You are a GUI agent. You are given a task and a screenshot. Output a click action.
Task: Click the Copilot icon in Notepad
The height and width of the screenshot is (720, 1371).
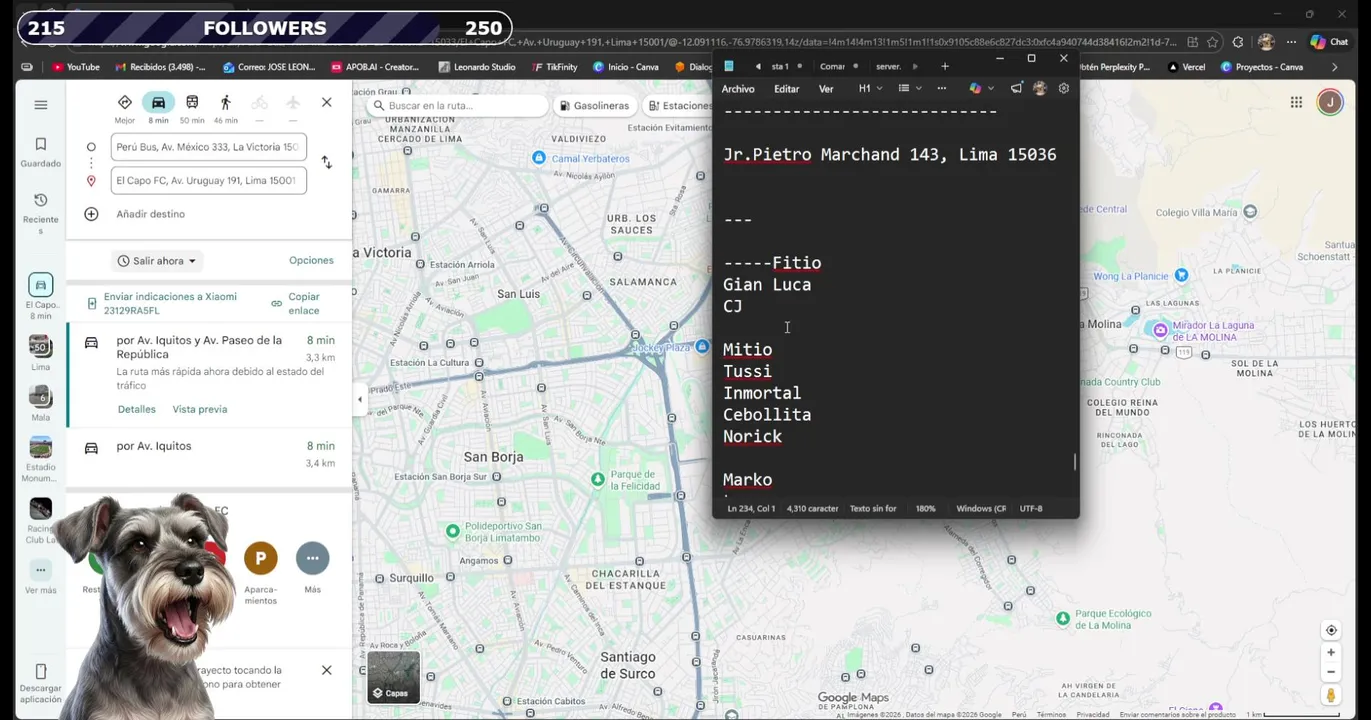975,89
